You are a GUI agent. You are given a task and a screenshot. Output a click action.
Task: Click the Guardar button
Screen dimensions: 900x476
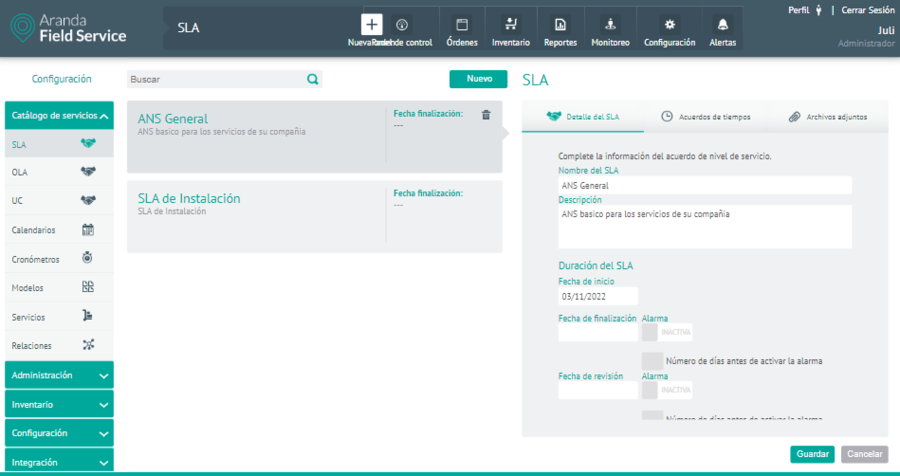(812, 454)
